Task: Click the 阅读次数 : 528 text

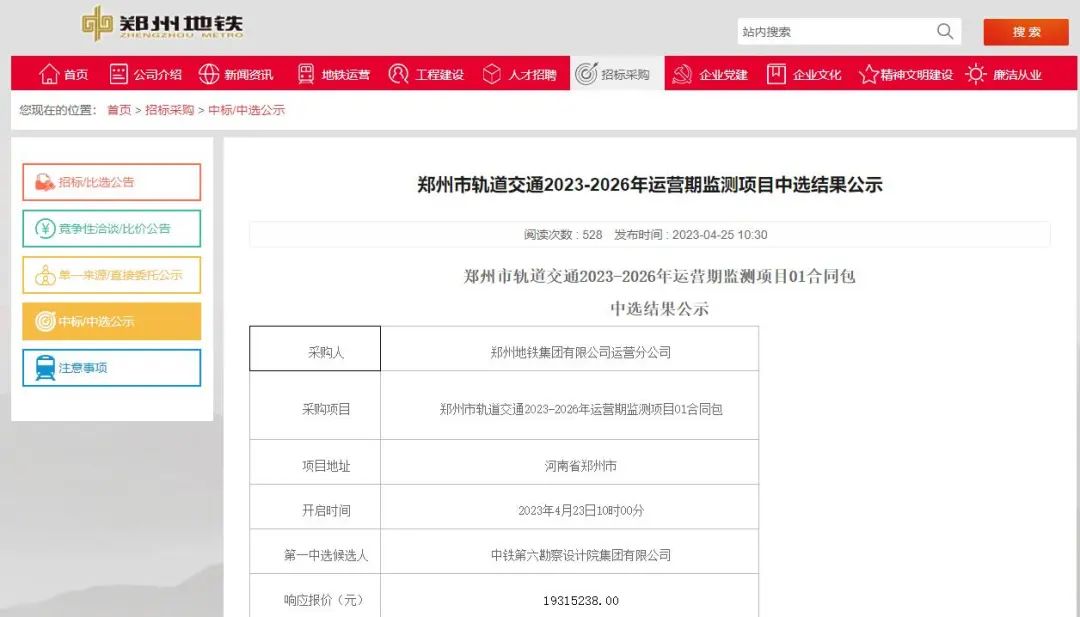Action: coord(563,235)
